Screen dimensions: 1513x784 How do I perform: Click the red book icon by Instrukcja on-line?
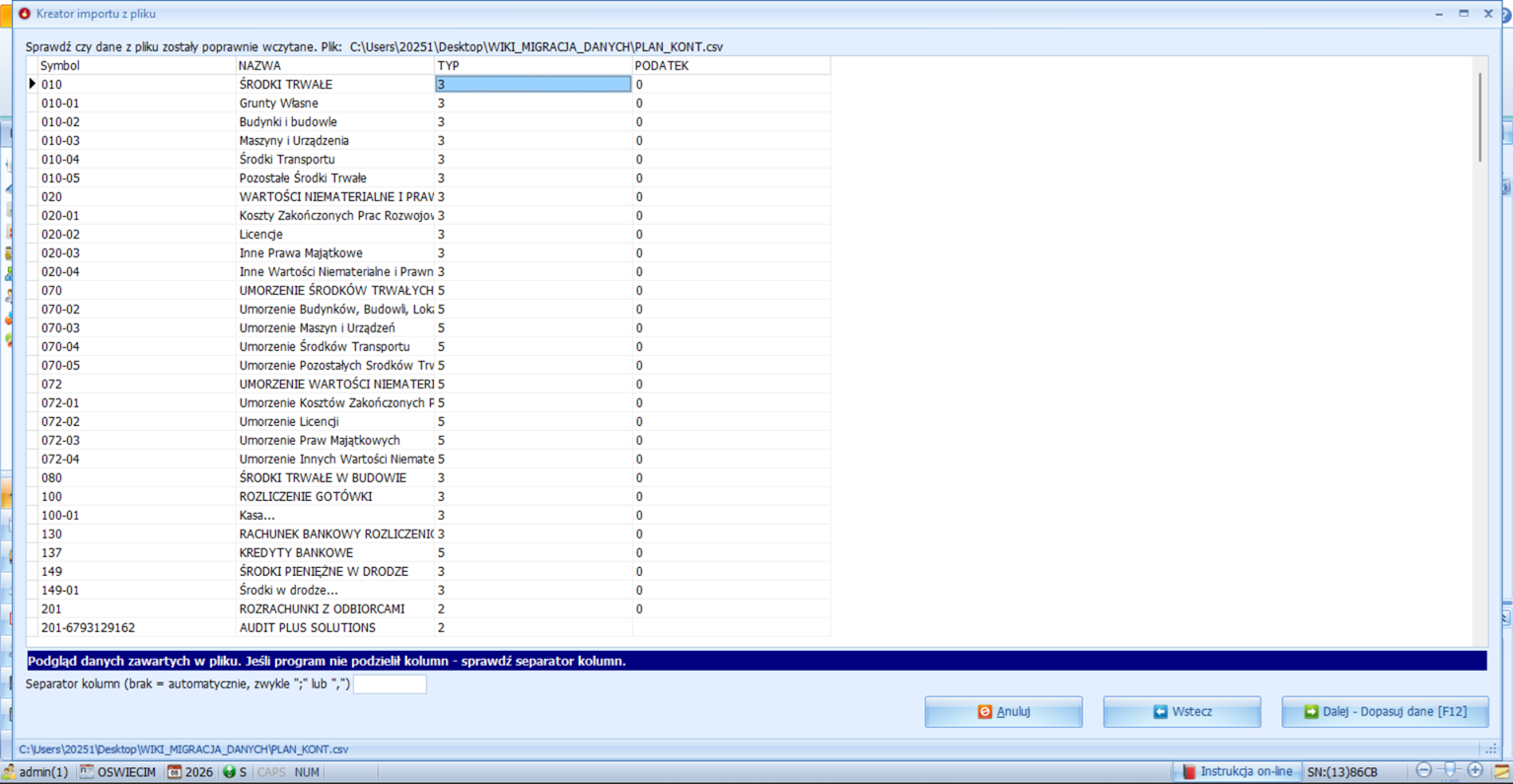pyautogui.click(x=1189, y=771)
